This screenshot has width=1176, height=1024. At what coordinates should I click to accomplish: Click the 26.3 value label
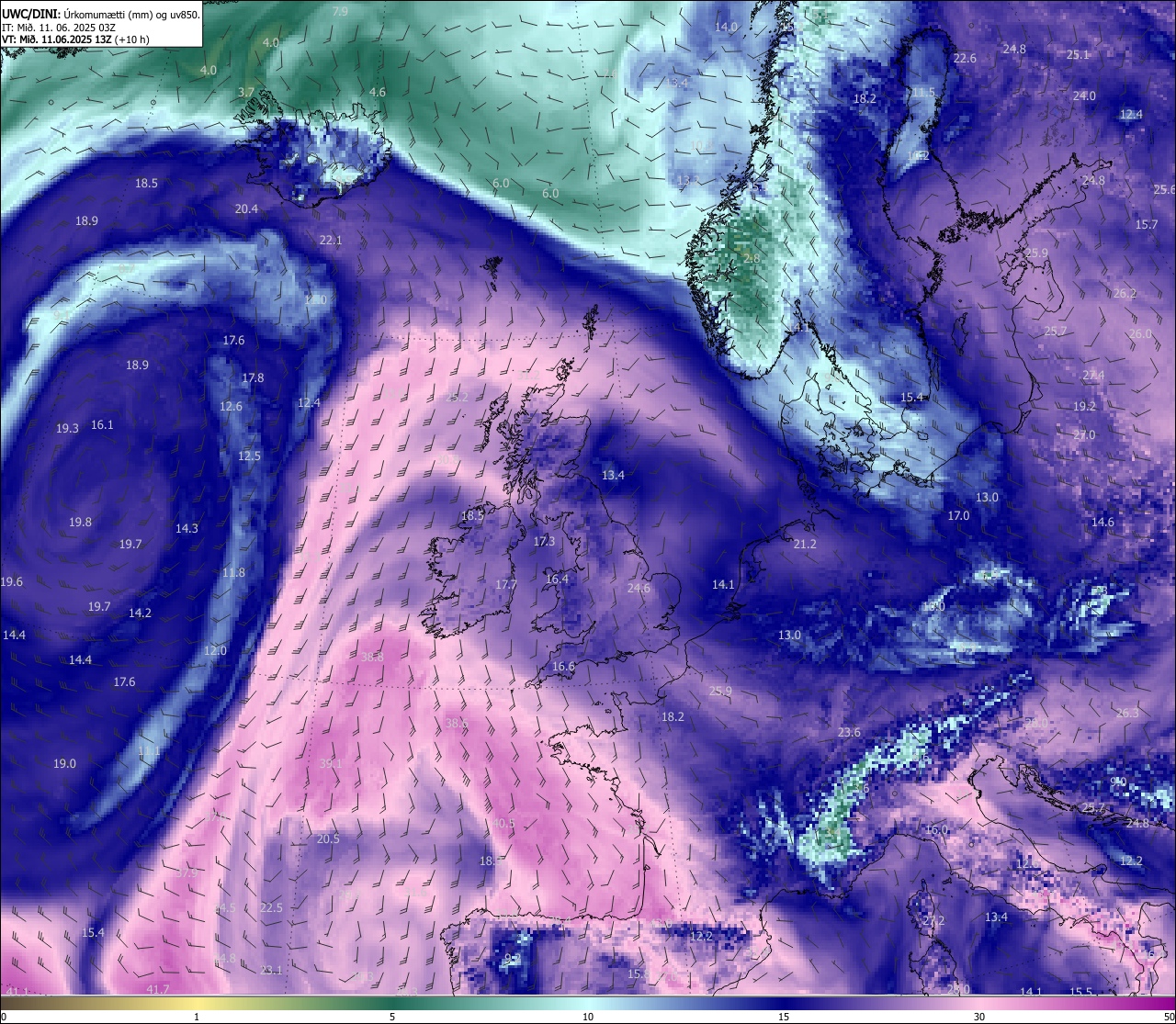pyautogui.click(x=1127, y=714)
